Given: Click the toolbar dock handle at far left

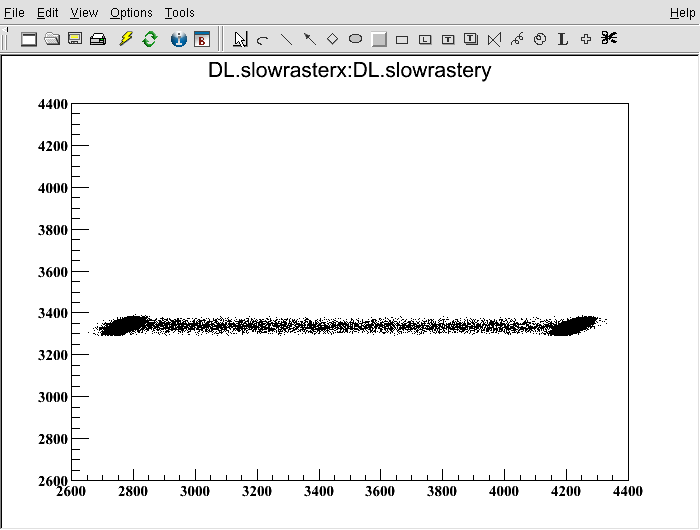Looking at the screenshot, I should tap(5, 38).
